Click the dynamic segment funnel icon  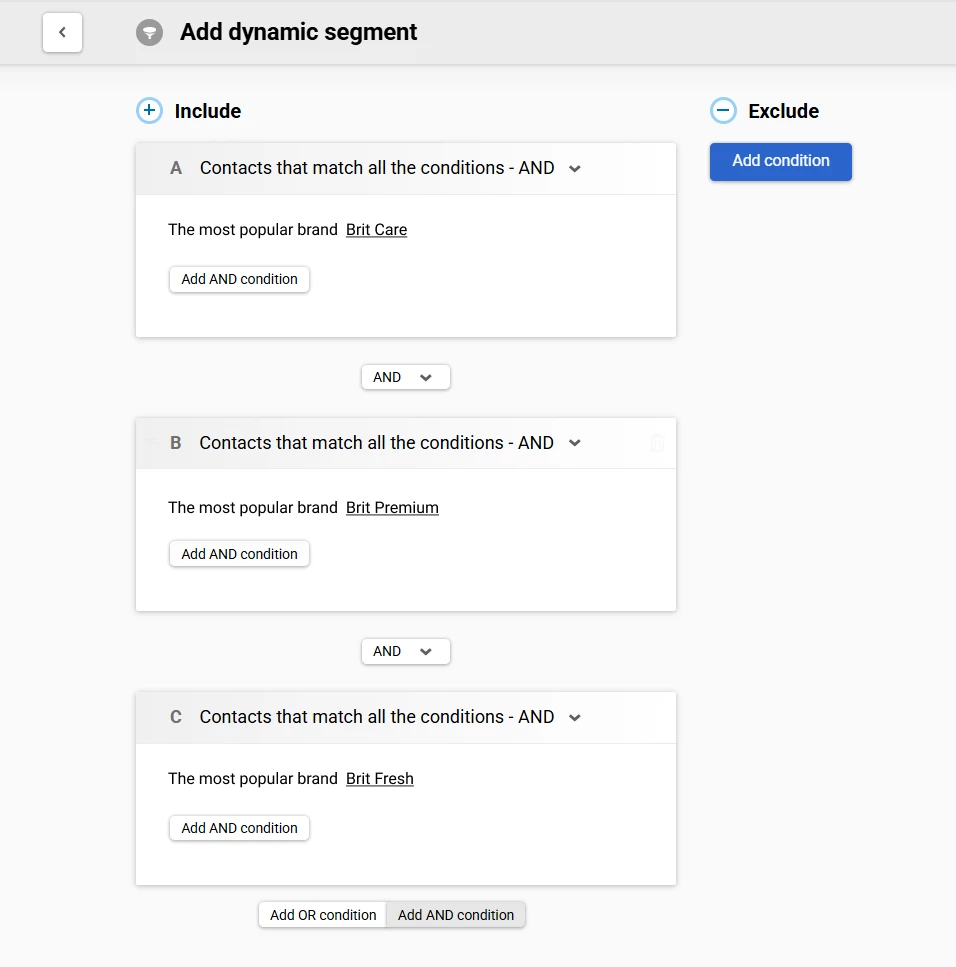pyautogui.click(x=149, y=32)
